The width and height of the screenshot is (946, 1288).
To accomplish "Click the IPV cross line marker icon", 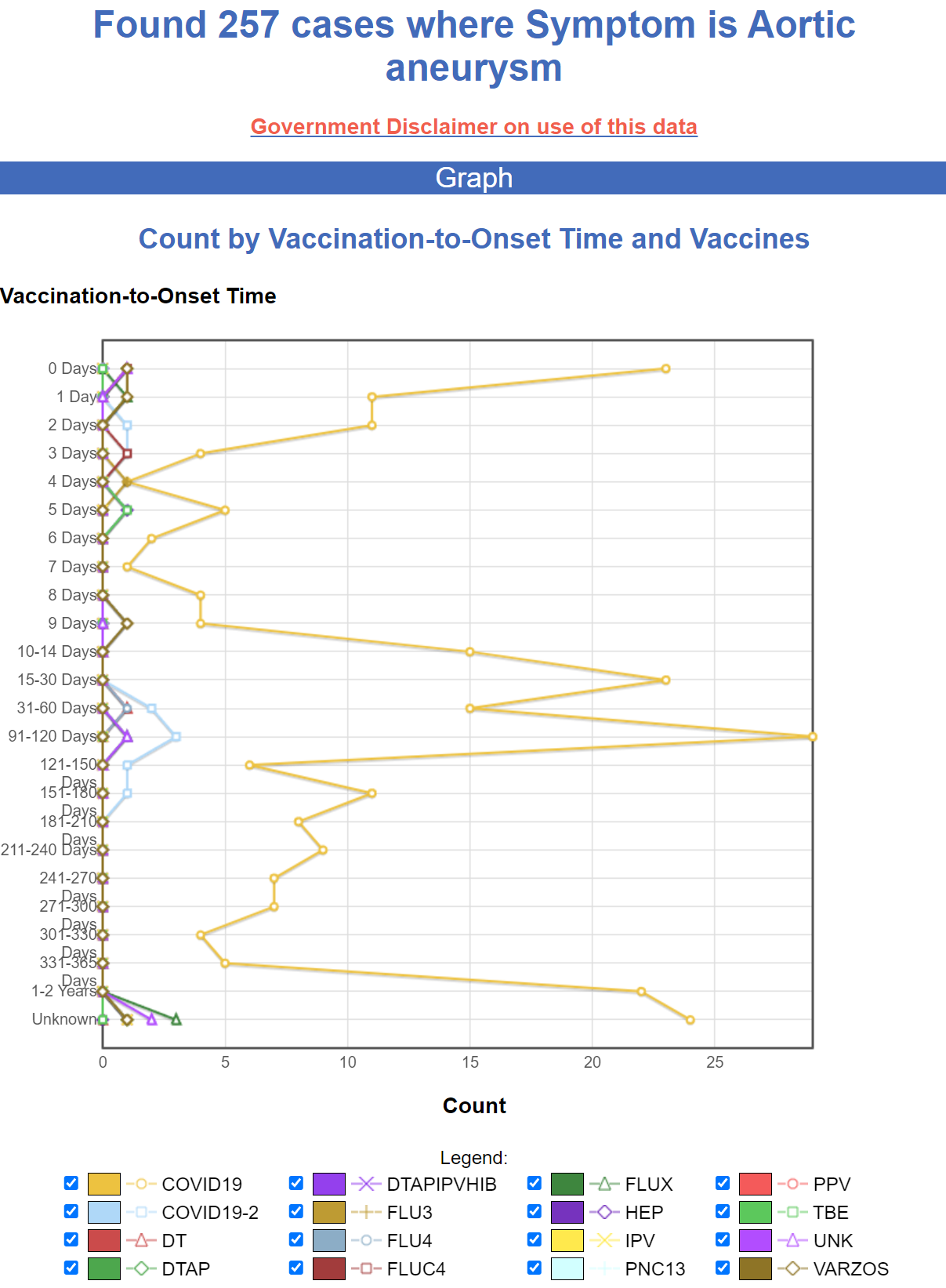I will coord(604,1240).
